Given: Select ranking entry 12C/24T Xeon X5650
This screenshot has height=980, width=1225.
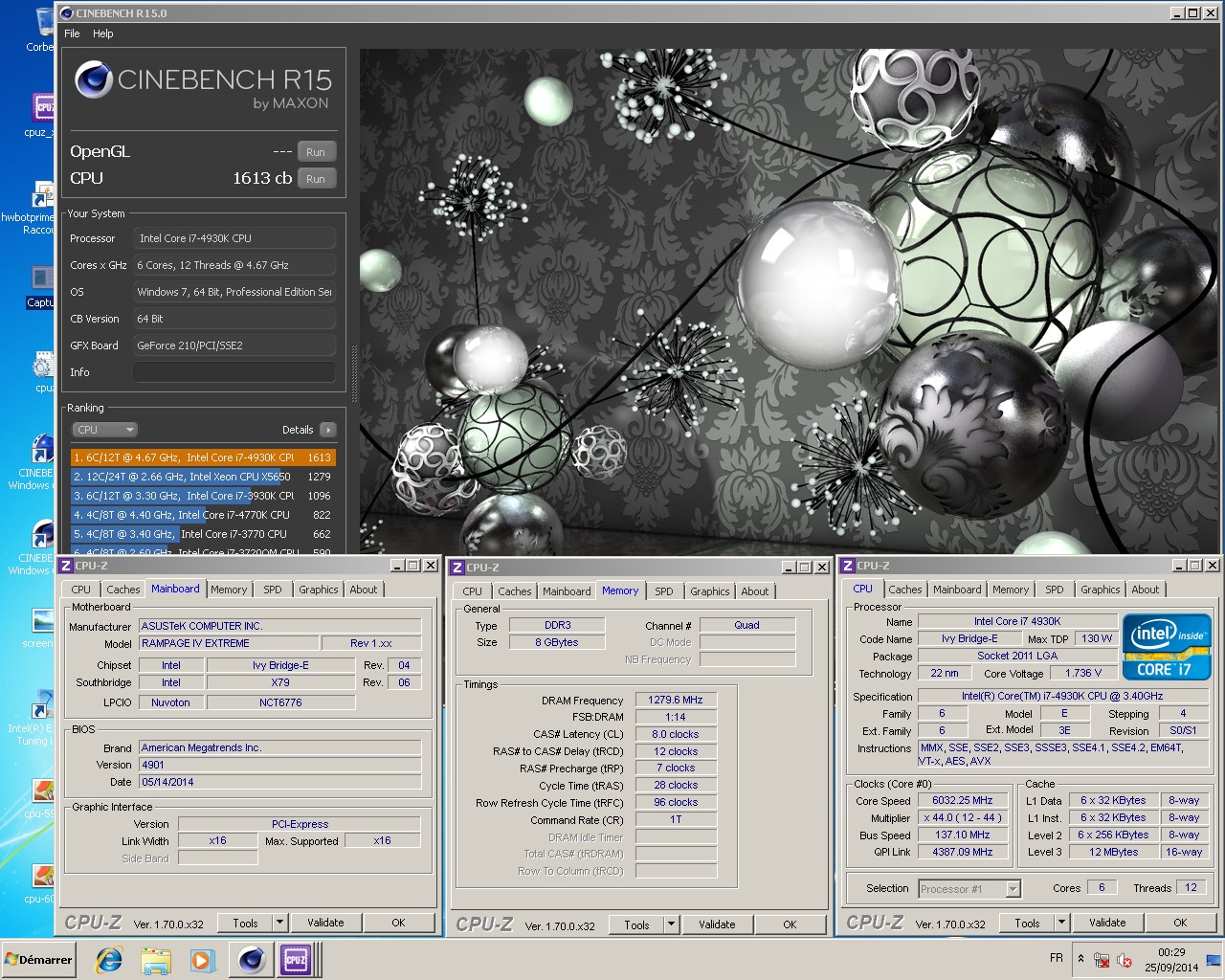Looking at the screenshot, I should pyautogui.click(x=203, y=477).
